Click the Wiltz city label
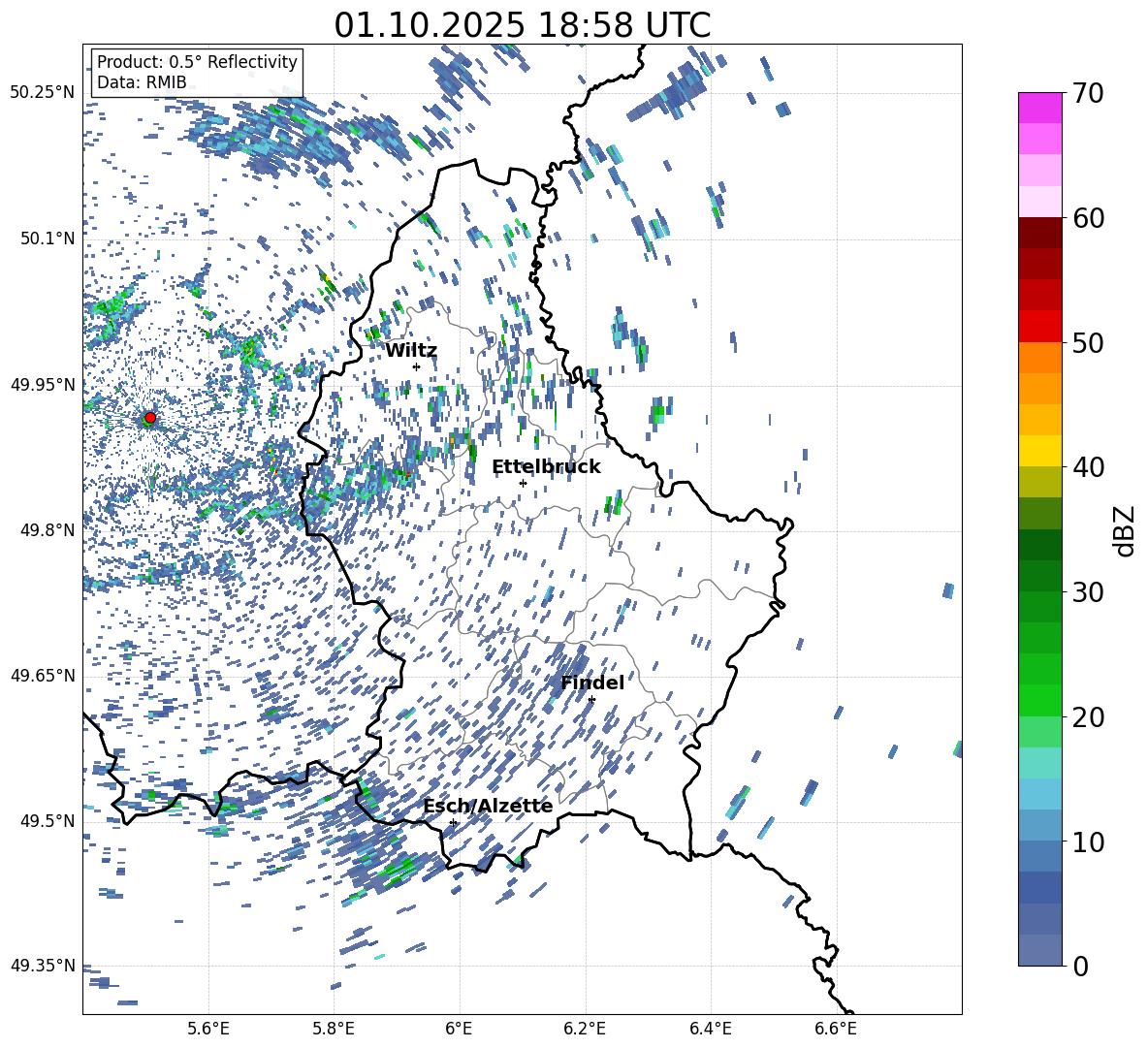Screen dimensions: 1148x1048 pos(411,351)
